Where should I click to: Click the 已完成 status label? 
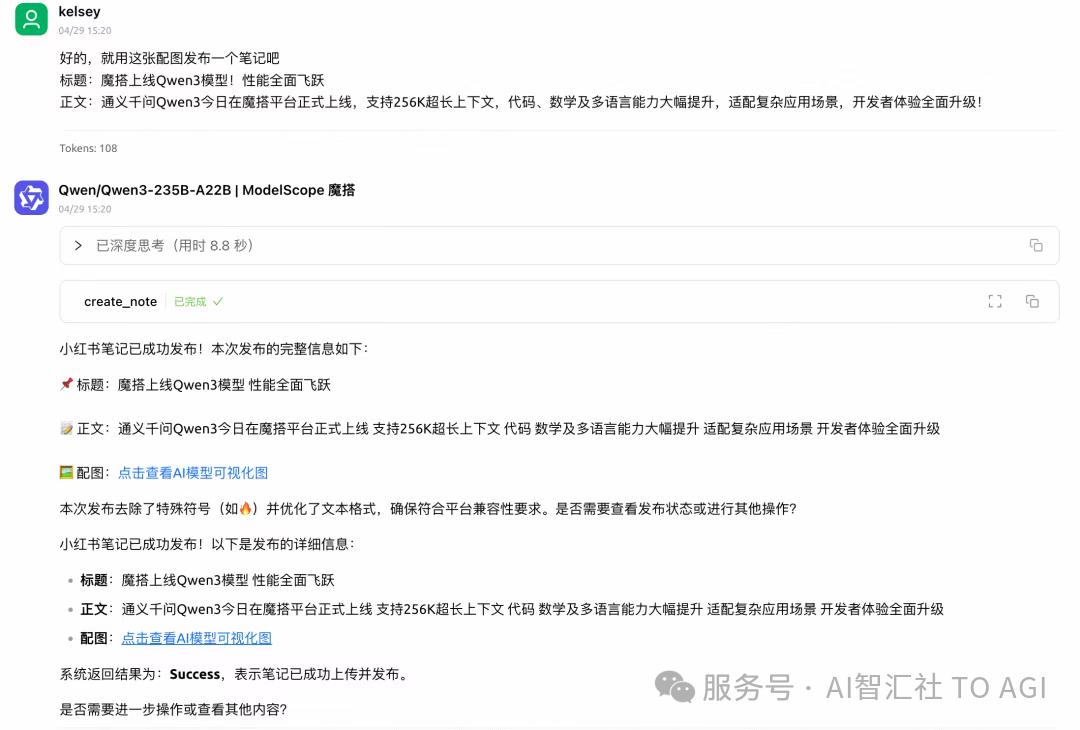(190, 302)
